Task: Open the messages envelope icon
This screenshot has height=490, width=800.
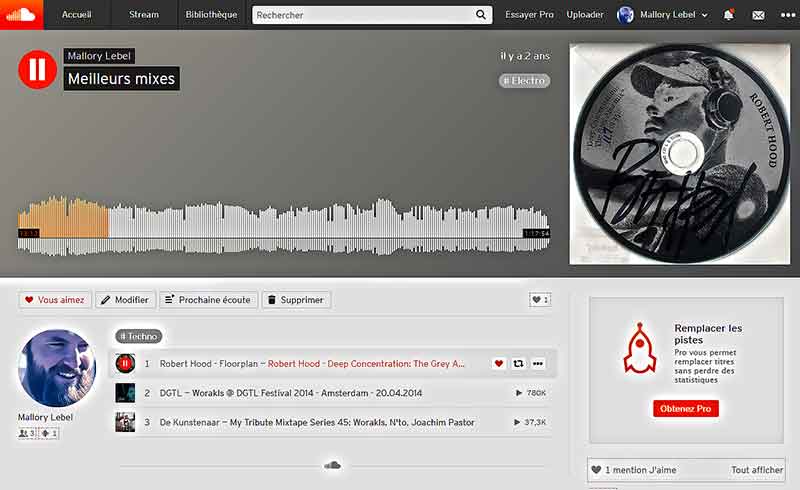Action: tap(758, 15)
